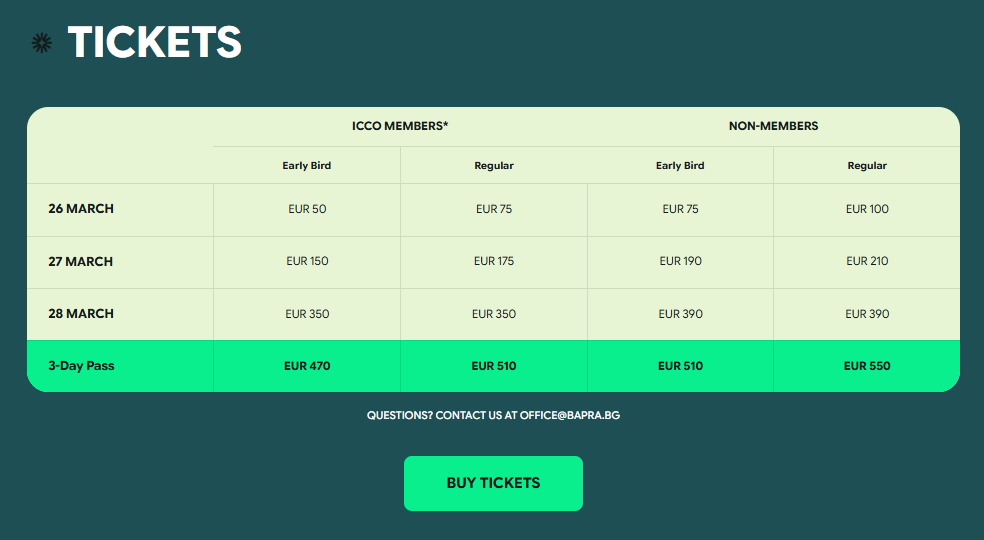984x540 pixels.
Task: Click the 26 March row label
Action: 81,209
